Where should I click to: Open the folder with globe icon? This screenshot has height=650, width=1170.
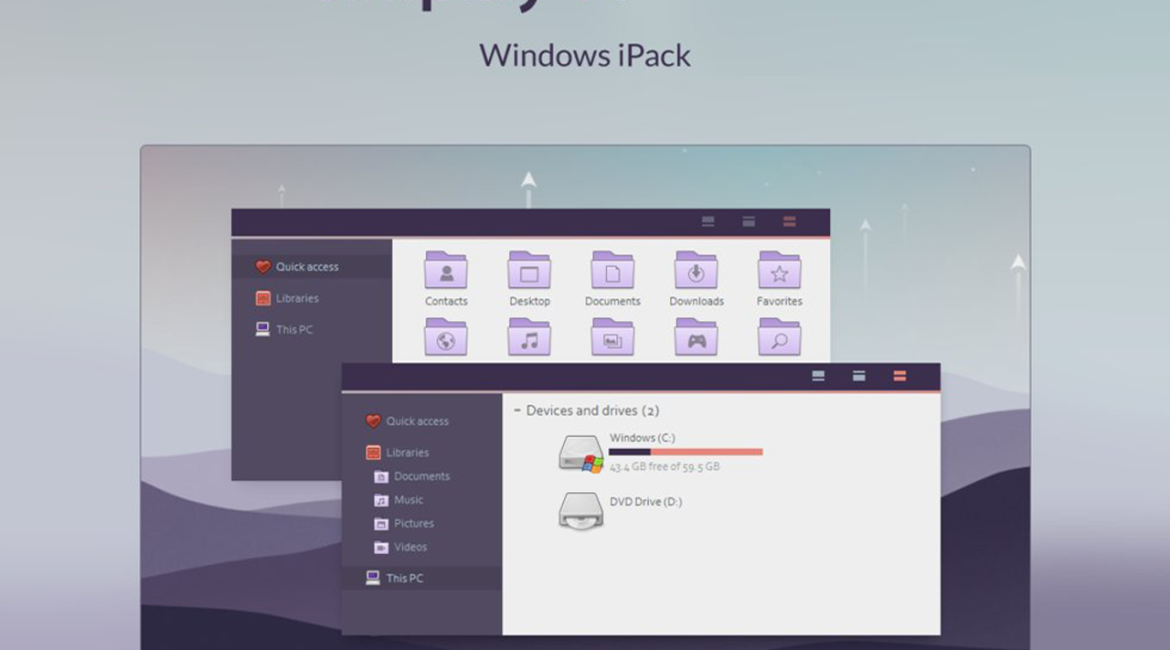pyautogui.click(x=446, y=339)
